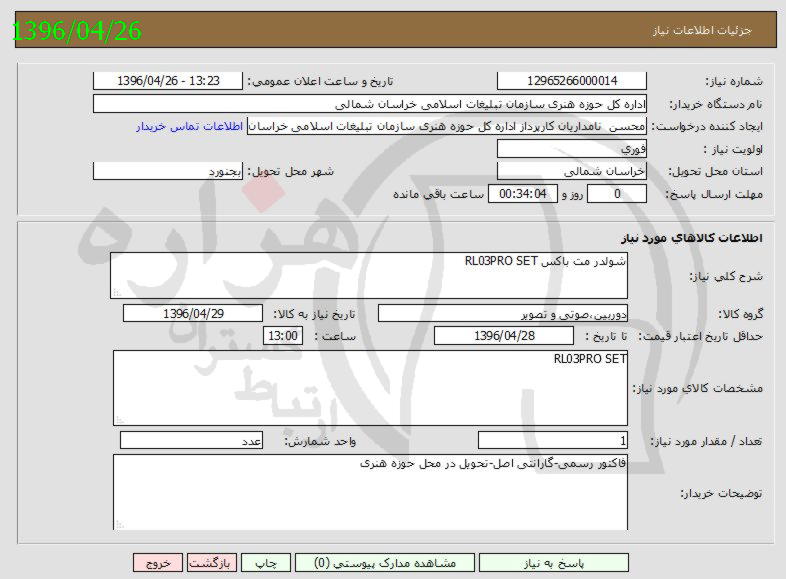Open مشاهده مدارک پیوستی (0) button

[x=384, y=563]
